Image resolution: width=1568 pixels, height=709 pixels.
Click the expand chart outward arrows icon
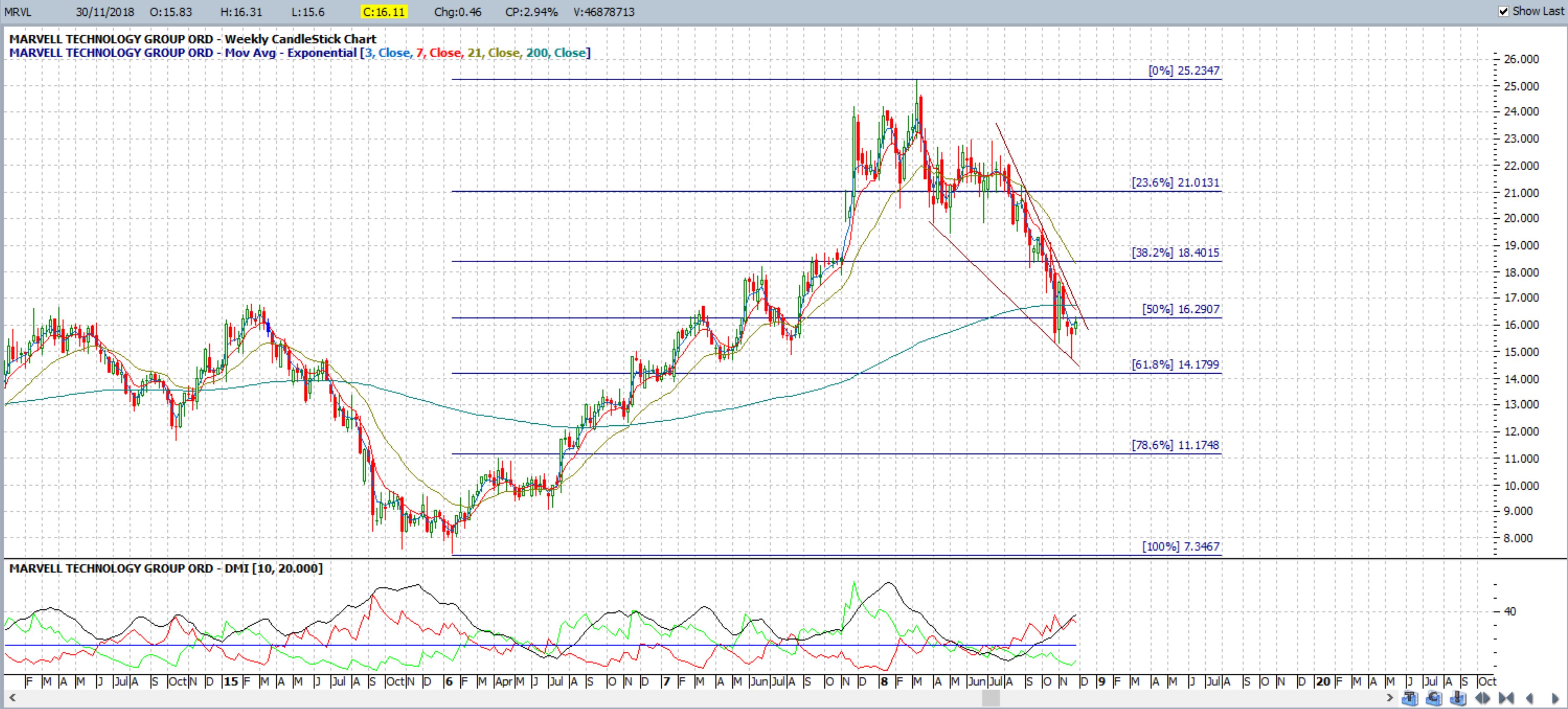1483,698
